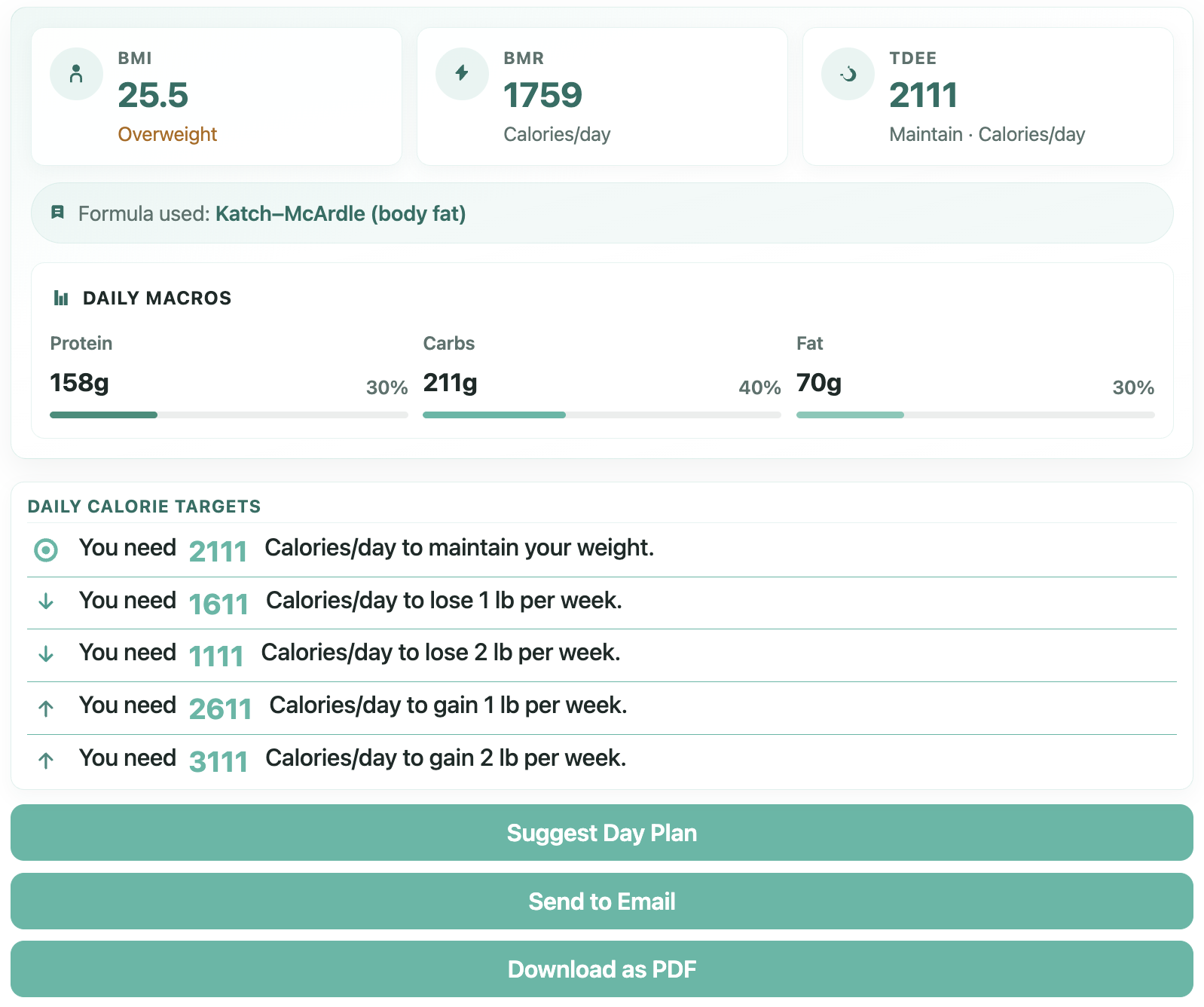This screenshot has height=1007, width=1204.
Task: Click the Daily Macros bar chart icon
Action: click(61, 298)
